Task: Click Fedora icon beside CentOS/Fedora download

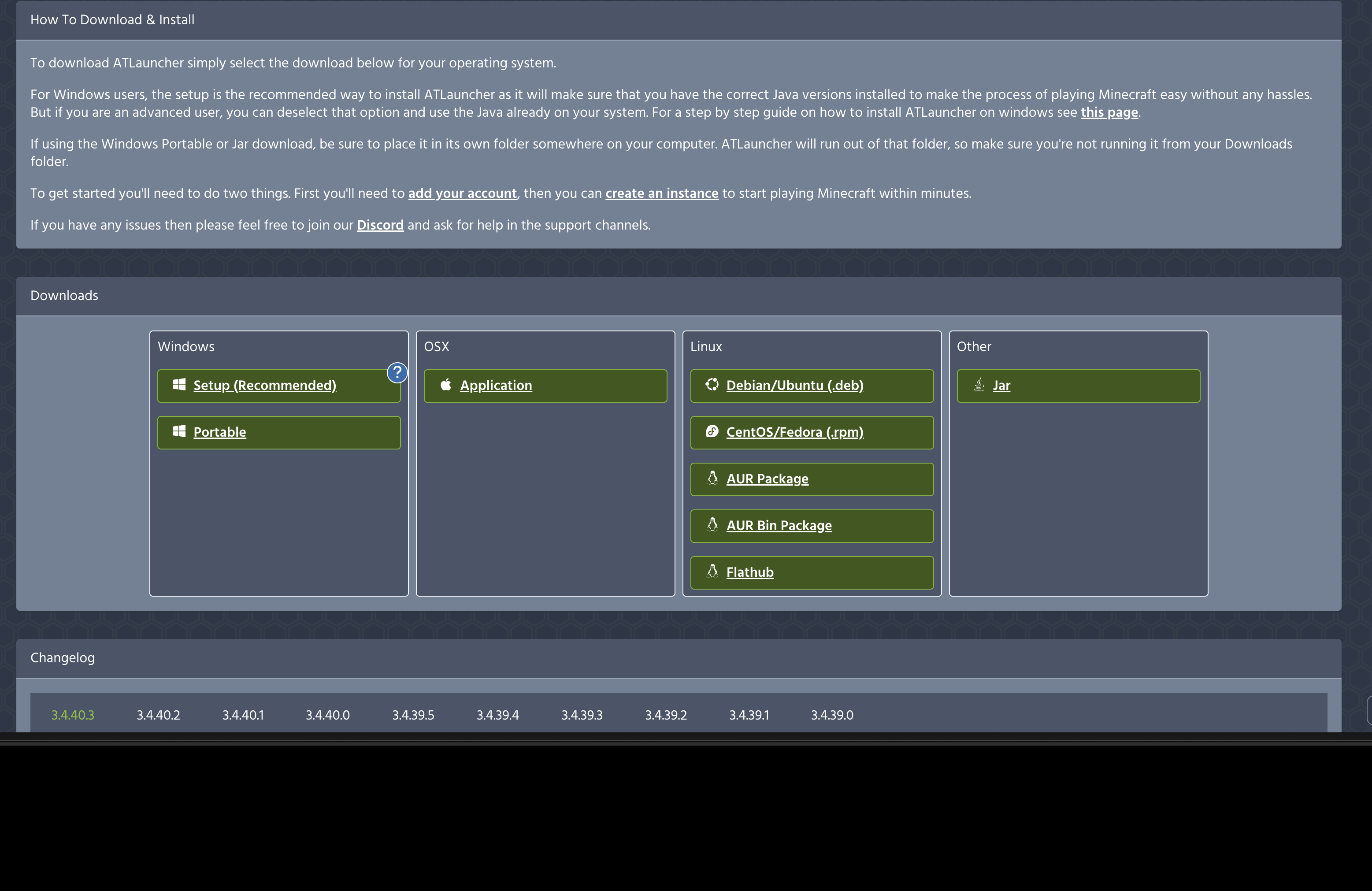Action: (x=712, y=431)
